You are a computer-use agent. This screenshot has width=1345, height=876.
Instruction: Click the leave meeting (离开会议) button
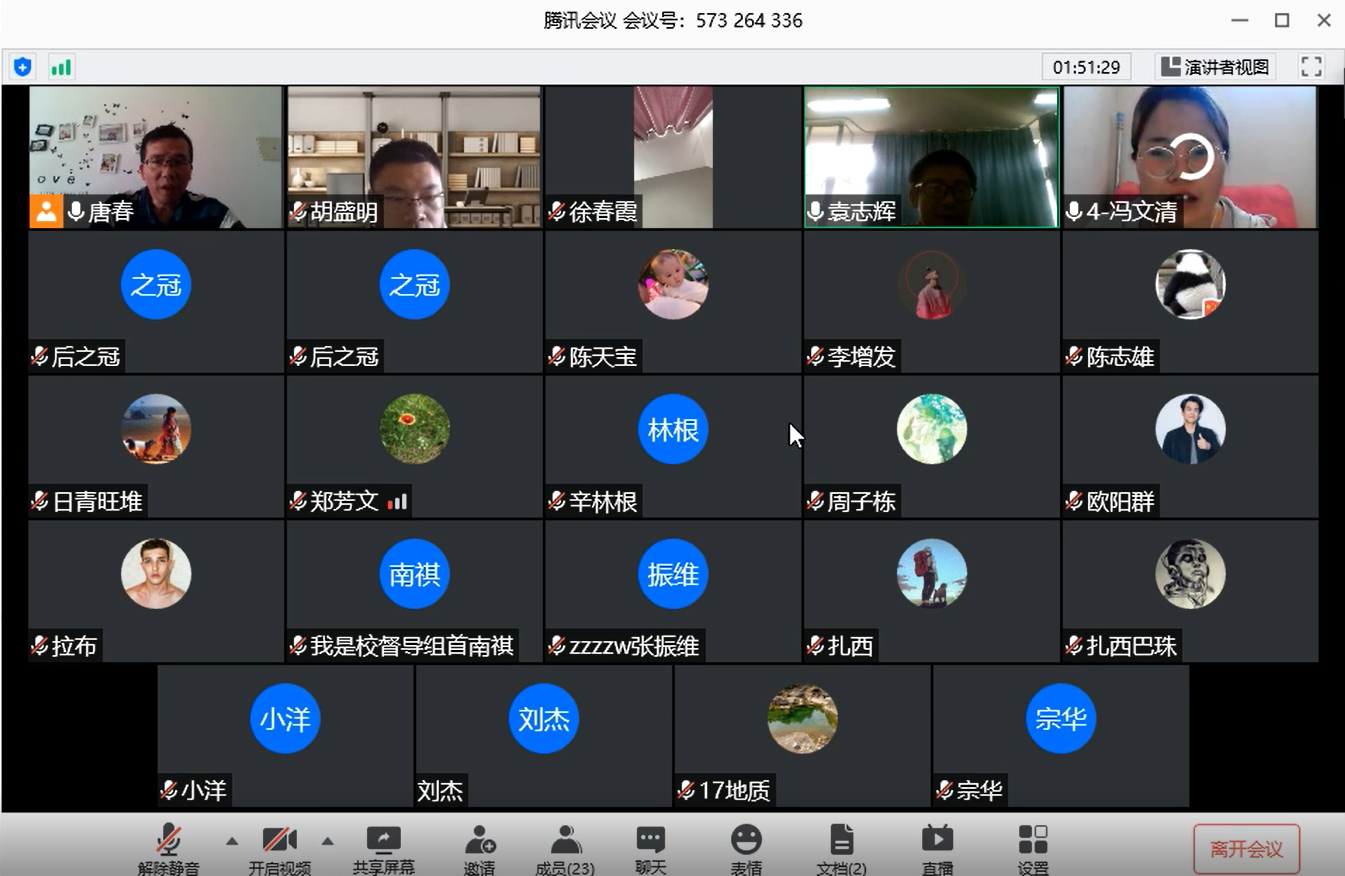tap(1246, 849)
